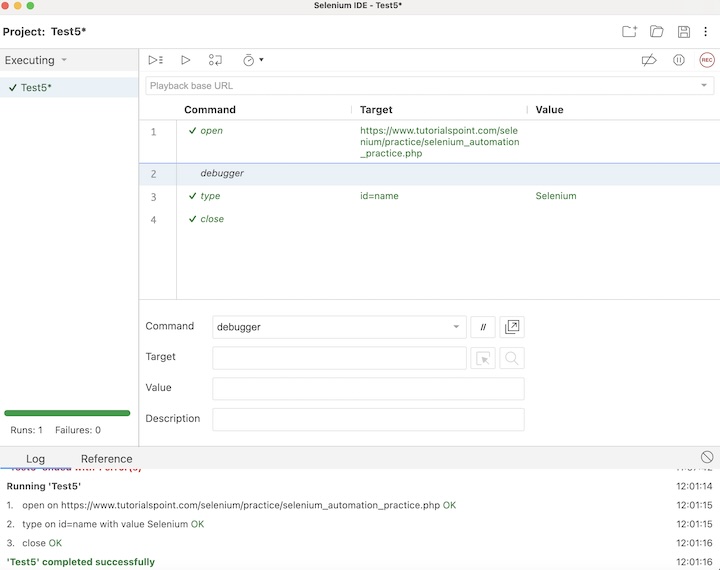Expand the Executing view dropdown
Viewport: 720px width, 570px height.
64,60
